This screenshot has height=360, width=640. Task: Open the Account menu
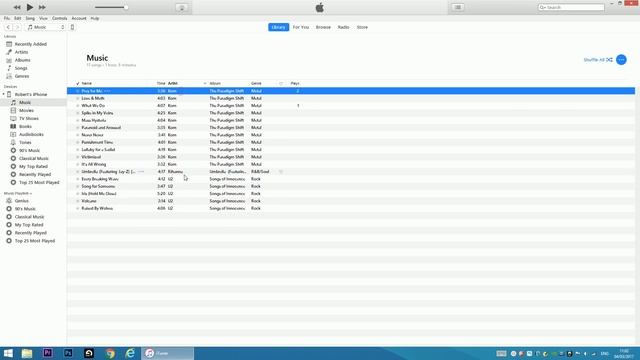pyautogui.click(x=79, y=18)
